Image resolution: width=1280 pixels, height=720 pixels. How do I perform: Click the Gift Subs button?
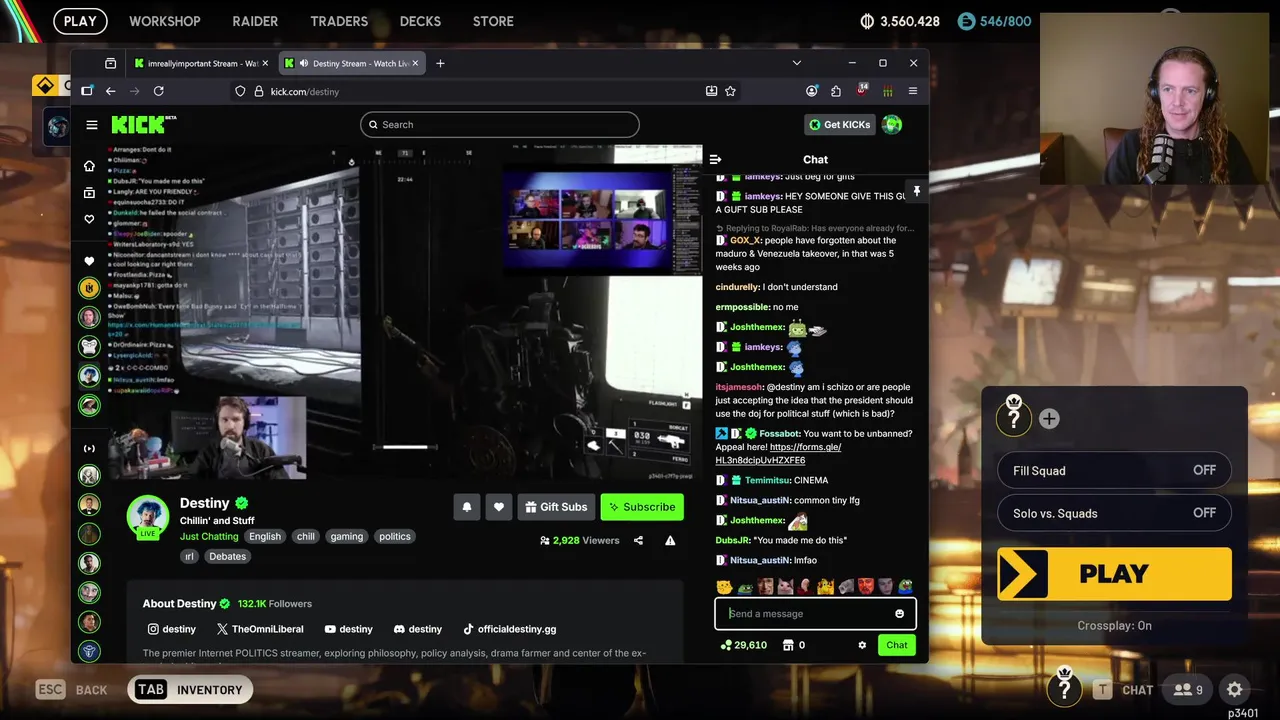556,507
